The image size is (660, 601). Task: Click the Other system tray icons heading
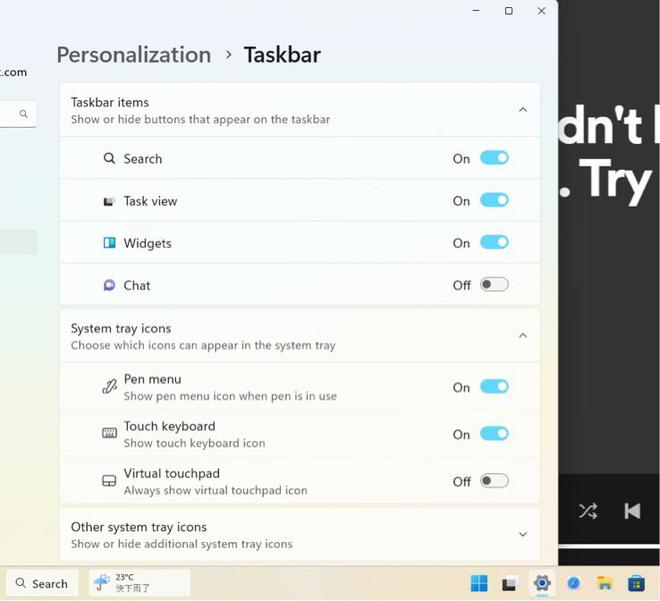pos(138,527)
